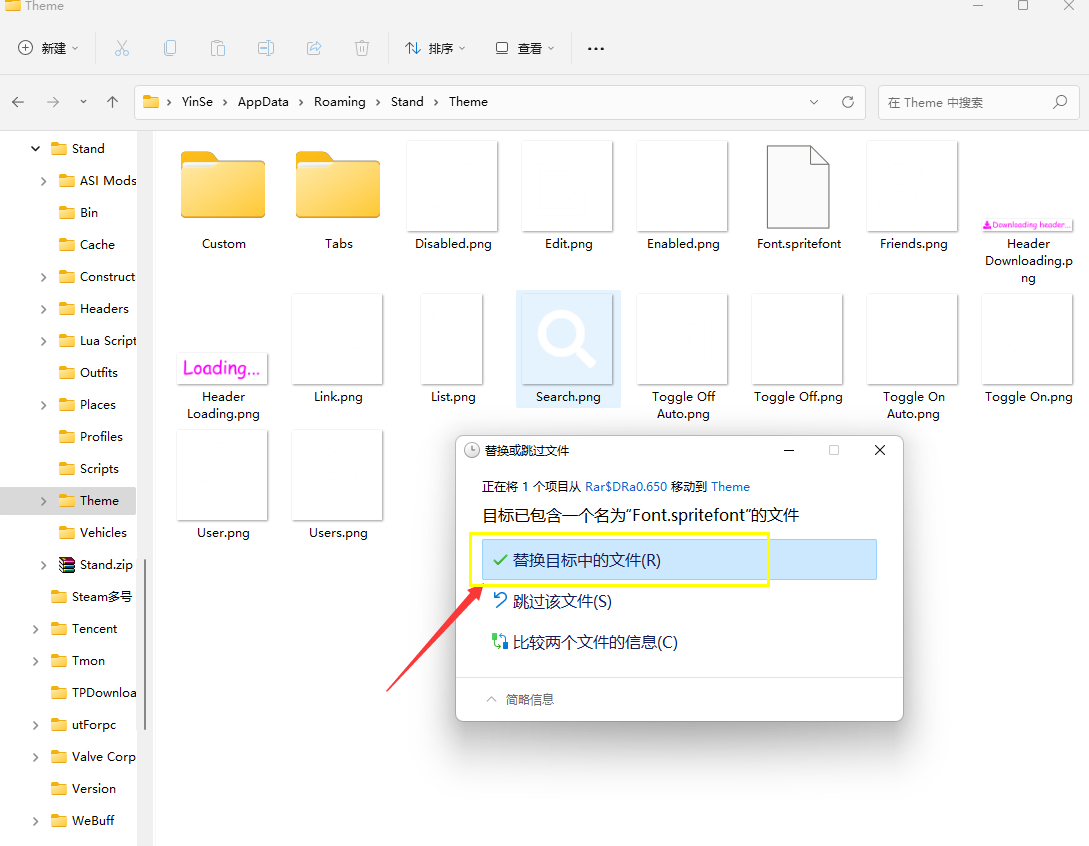Click the 在 Theme 中搜索 search box

(965, 102)
